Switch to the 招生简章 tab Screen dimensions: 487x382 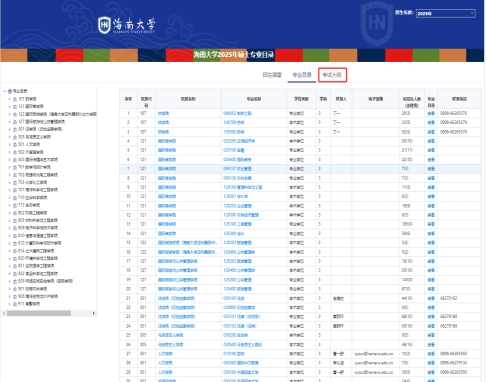click(x=272, y=75)
